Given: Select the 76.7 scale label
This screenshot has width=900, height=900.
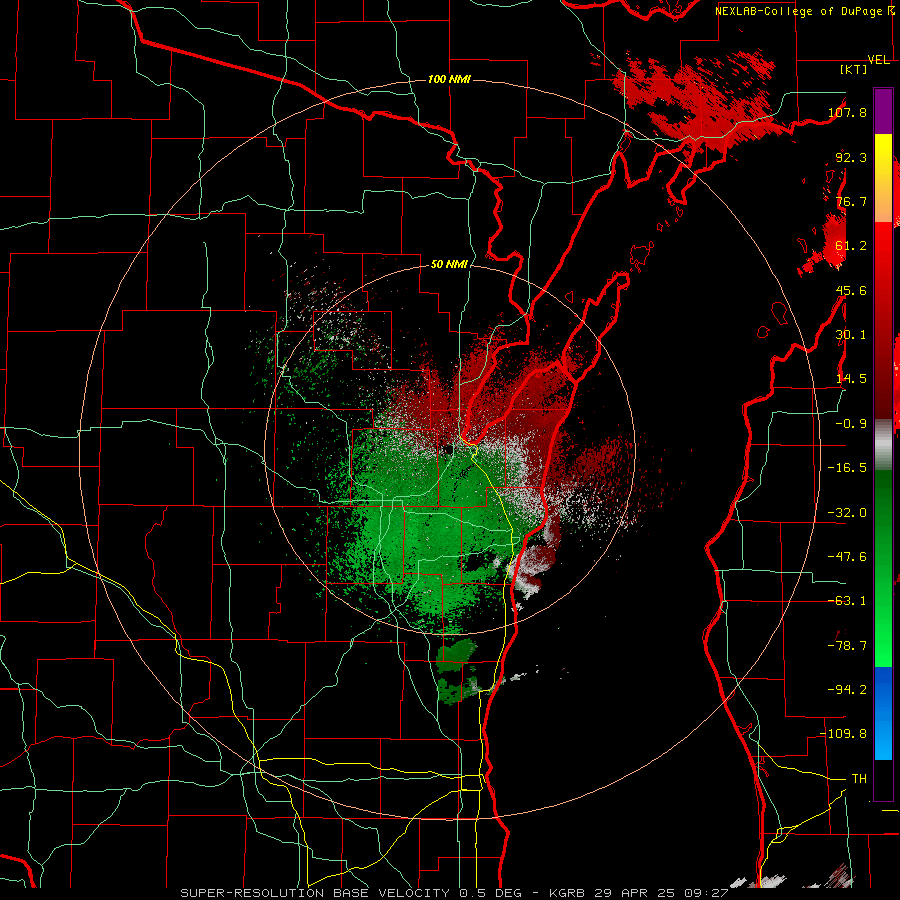Looking at the screenshot, I should pos(851,201).
